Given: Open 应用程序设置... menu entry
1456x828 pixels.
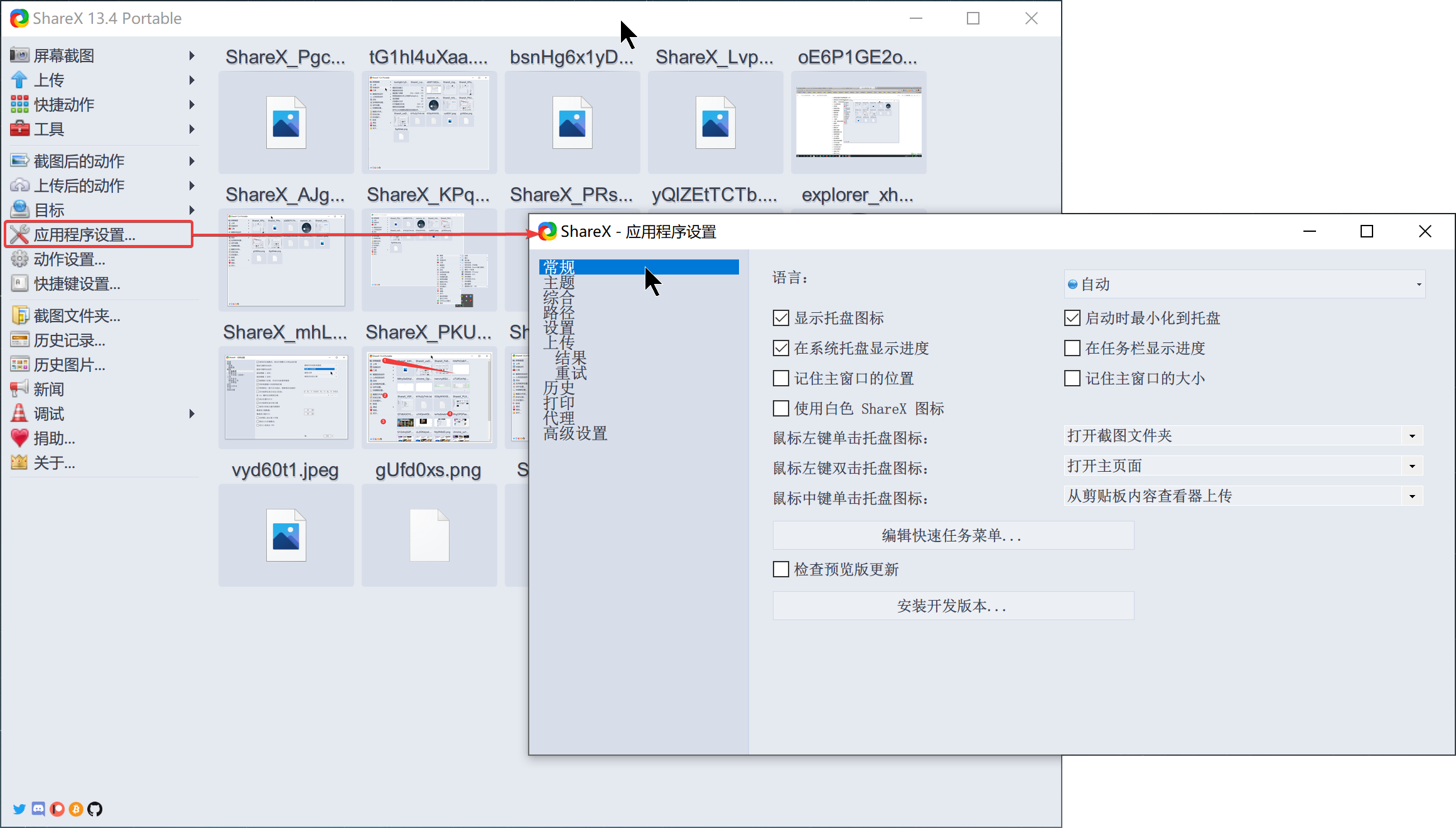Looking at the screenshot, I should 99,234.
